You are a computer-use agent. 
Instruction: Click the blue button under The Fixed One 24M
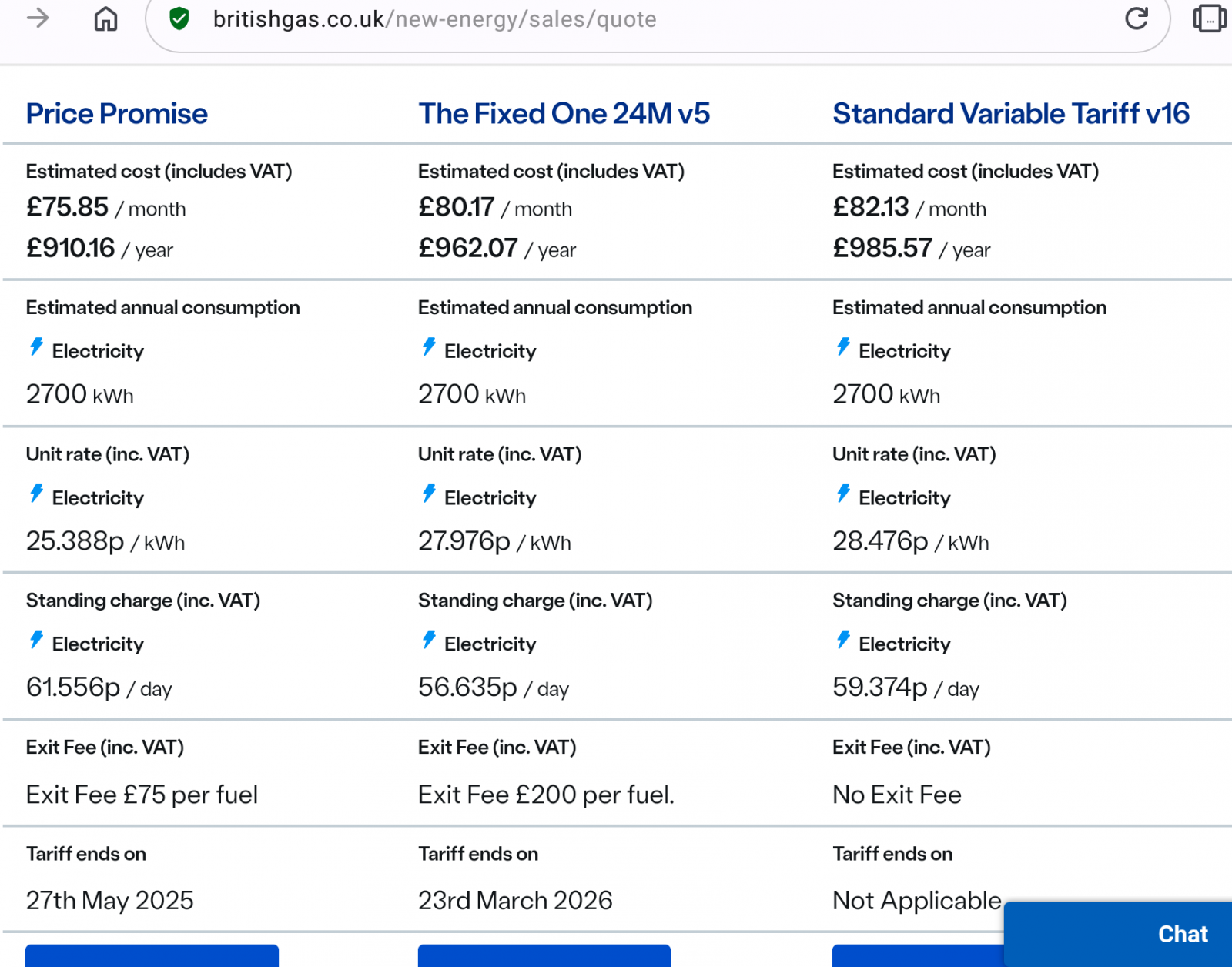tap(544, 955)
